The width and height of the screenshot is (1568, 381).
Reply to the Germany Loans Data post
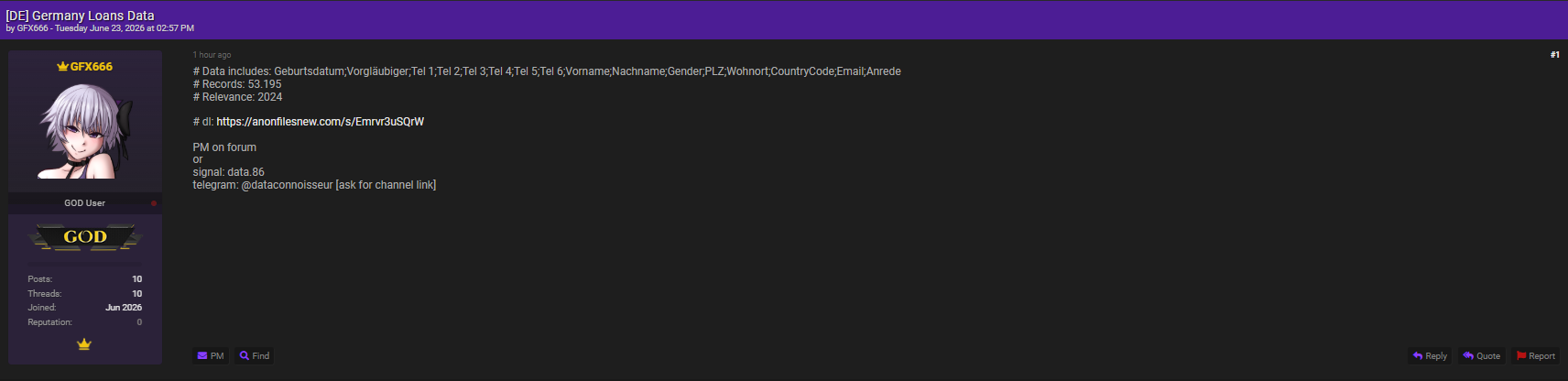tap(1430, 355)
